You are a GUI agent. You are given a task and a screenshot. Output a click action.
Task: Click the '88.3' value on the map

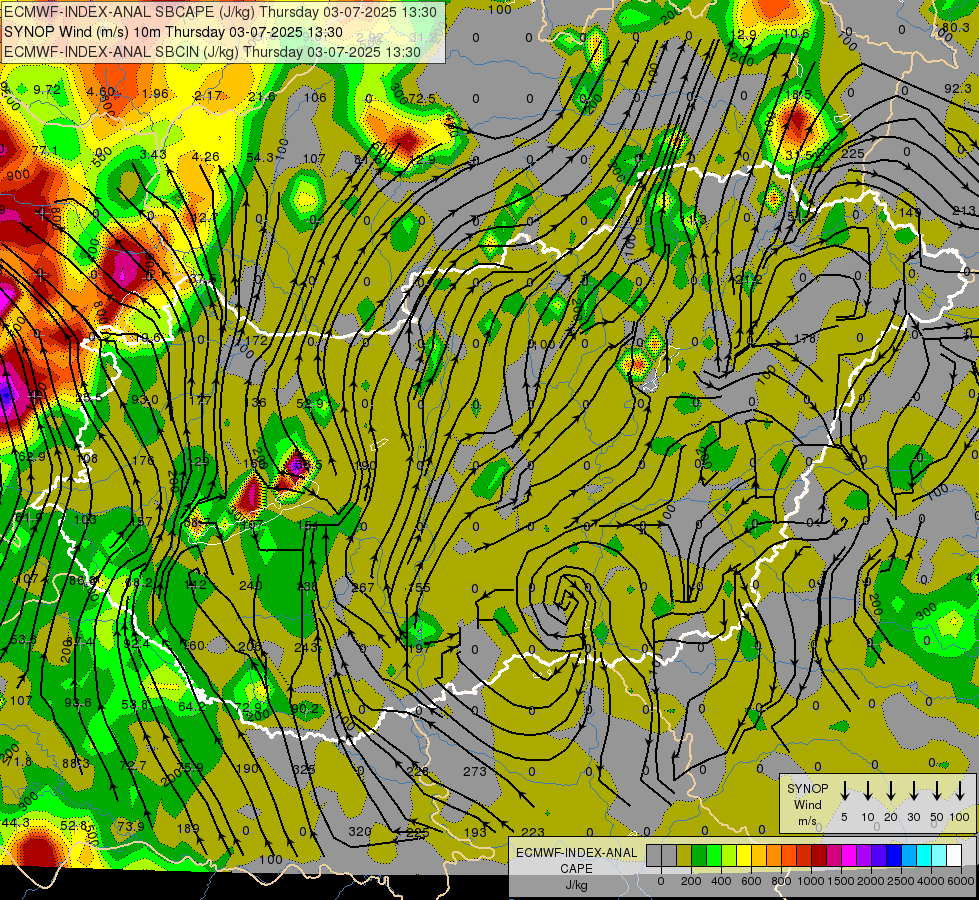coord(76,763)
